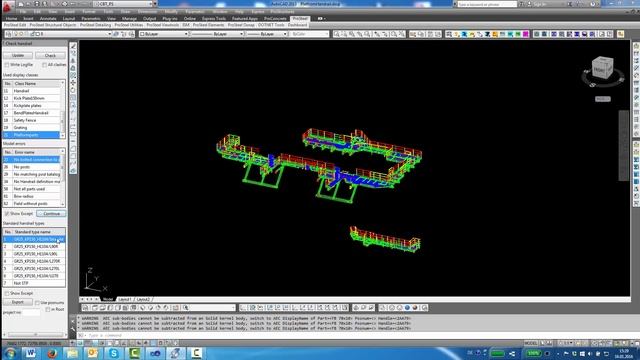The image size is (640, 360).
Task: Open the Home ribbon tab
Action: (11, 18)
